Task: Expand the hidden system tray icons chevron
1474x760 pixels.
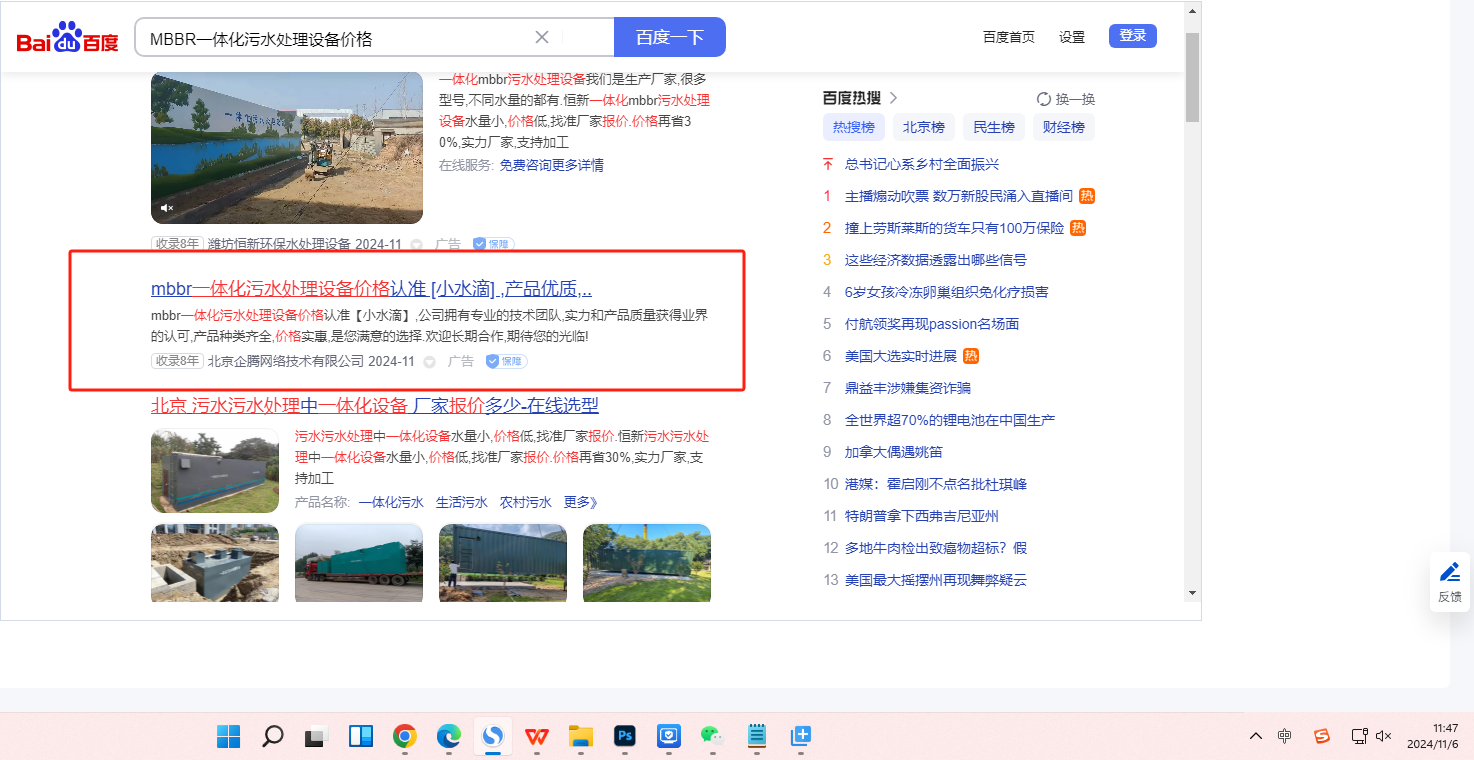Action: [1256, 736]
